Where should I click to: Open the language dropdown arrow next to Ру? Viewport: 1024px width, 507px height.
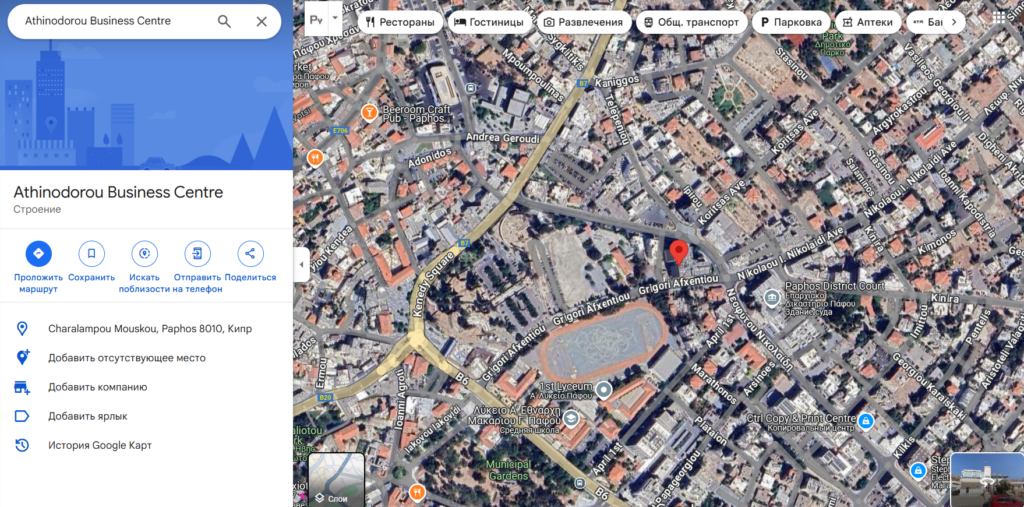click(335, 19)
